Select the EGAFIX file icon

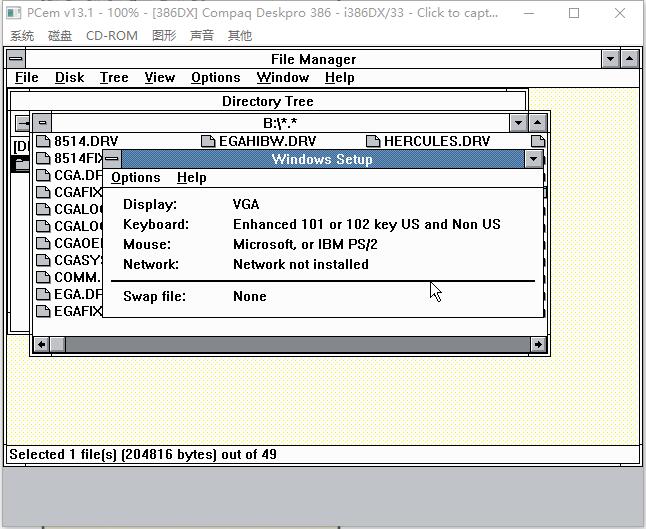[x=42, y=311]
